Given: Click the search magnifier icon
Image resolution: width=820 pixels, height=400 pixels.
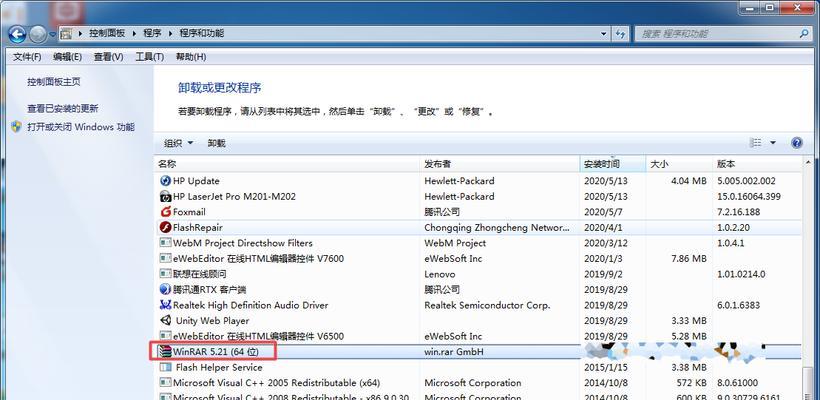Looking at the screenshot, I should [x=805, y=33].
